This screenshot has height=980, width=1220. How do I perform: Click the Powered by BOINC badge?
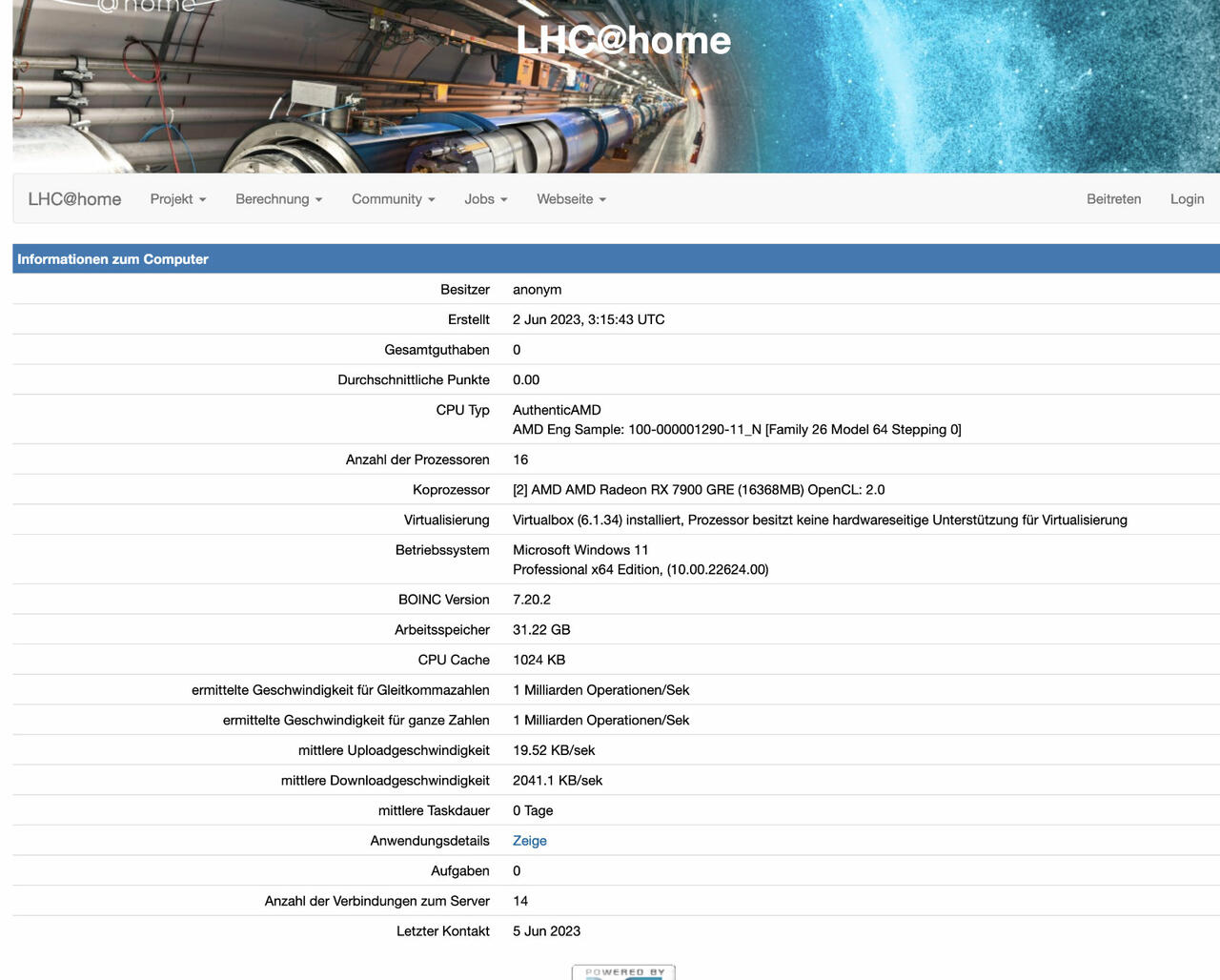coord(623,972)
